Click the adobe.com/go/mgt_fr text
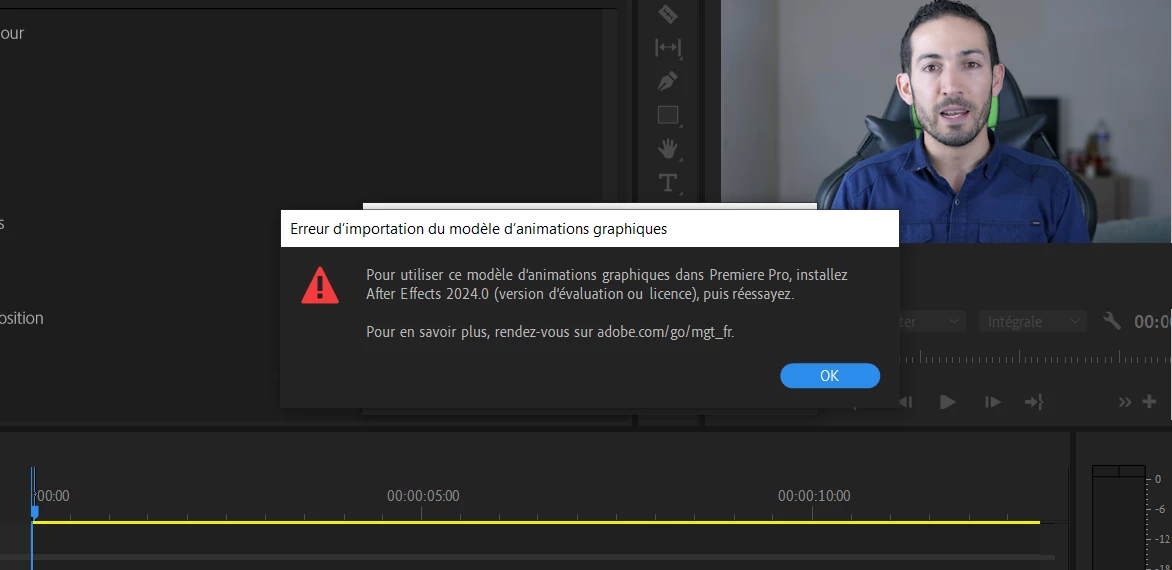Image resolution: width=1172 pixels, height=570 pixels. [665, 332]
